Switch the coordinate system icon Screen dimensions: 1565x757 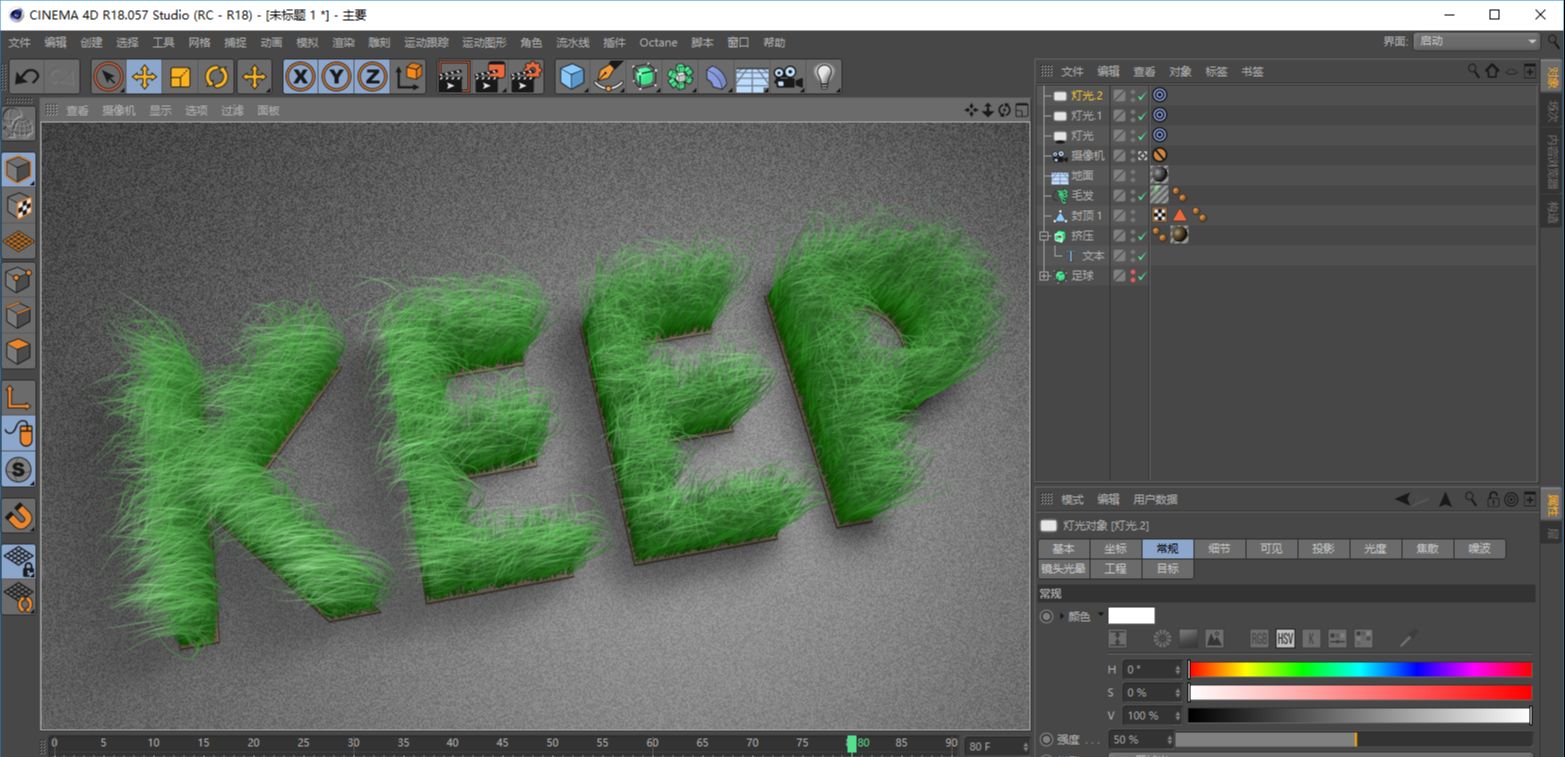(409, 77)
